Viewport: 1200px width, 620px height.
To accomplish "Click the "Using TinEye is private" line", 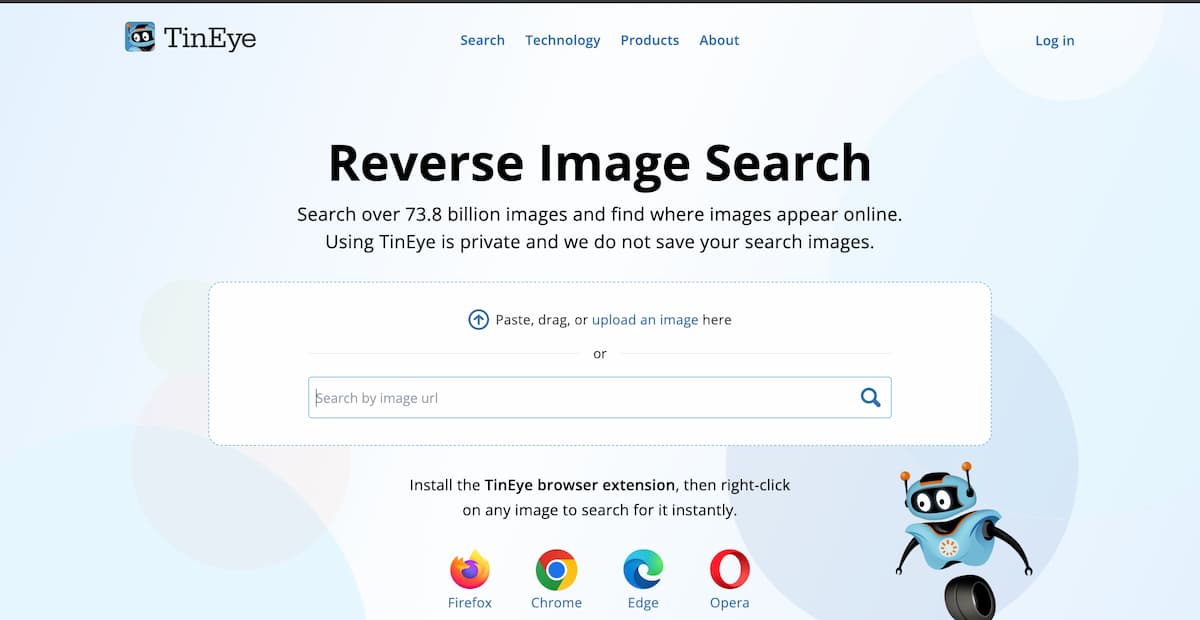I will (x=600, y=242).
